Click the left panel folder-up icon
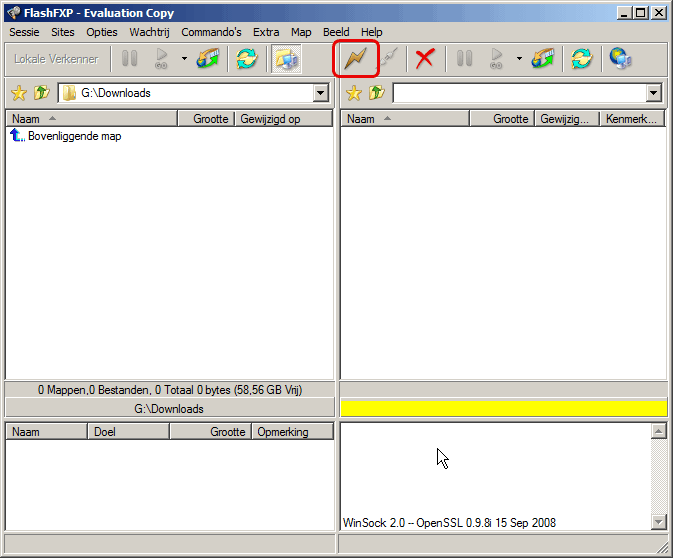673x558 pixels. pos(42,93)
